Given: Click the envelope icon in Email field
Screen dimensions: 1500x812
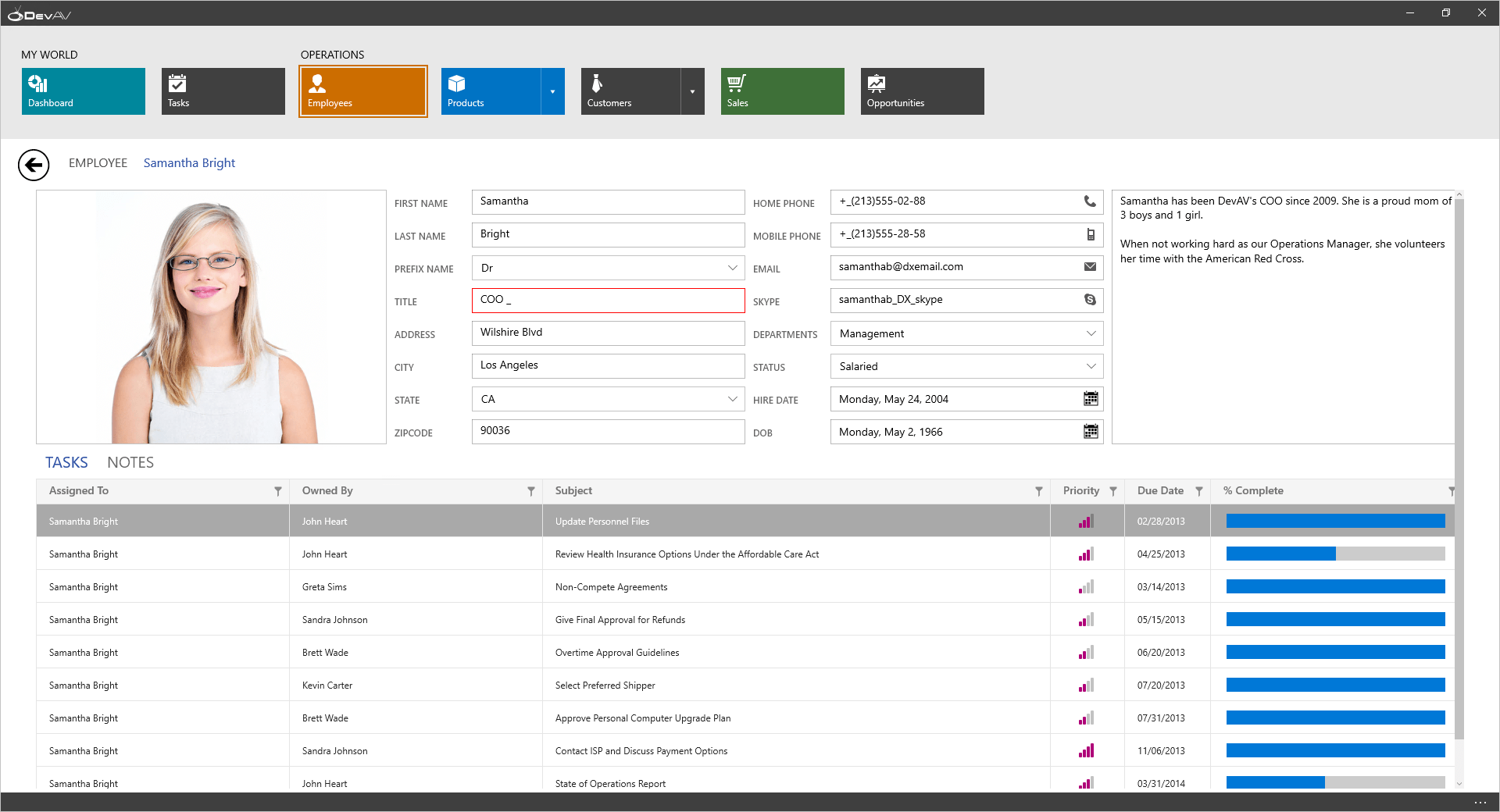Looking at the screenshot, I should click(1090, 267).
